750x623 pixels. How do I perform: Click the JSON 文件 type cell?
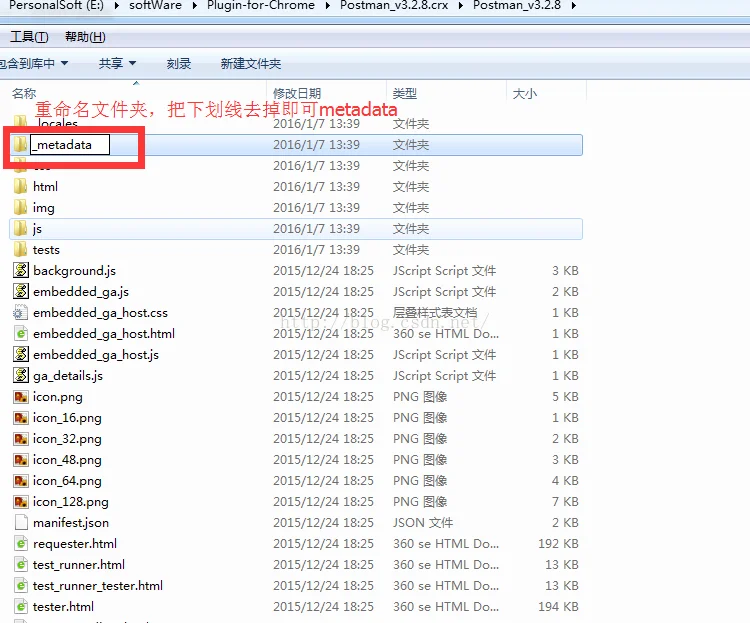coord(423,523)
